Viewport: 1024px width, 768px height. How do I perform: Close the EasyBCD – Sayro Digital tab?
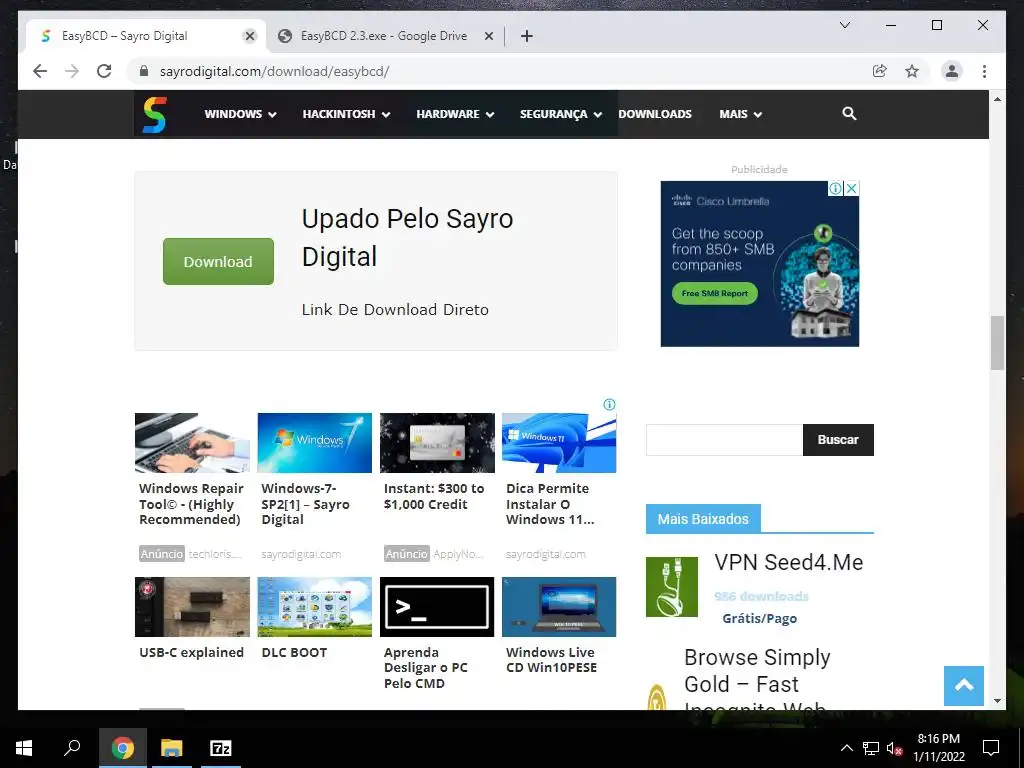coord(249,36)
